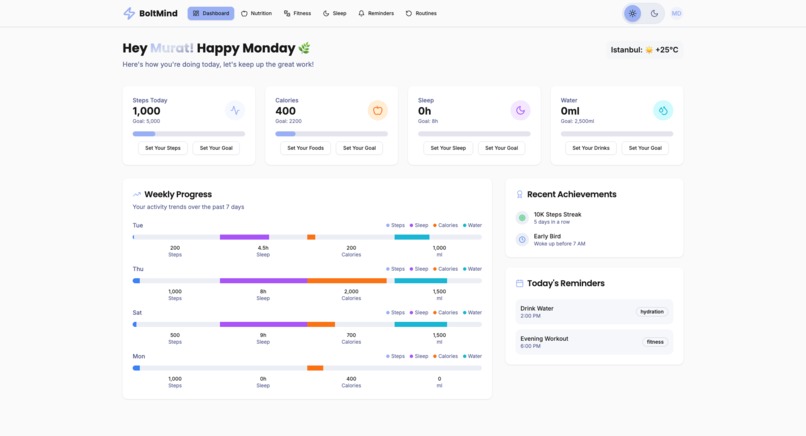Click the Early Bird clock icon
Screen dimensions: 806x436
point(522,240)
